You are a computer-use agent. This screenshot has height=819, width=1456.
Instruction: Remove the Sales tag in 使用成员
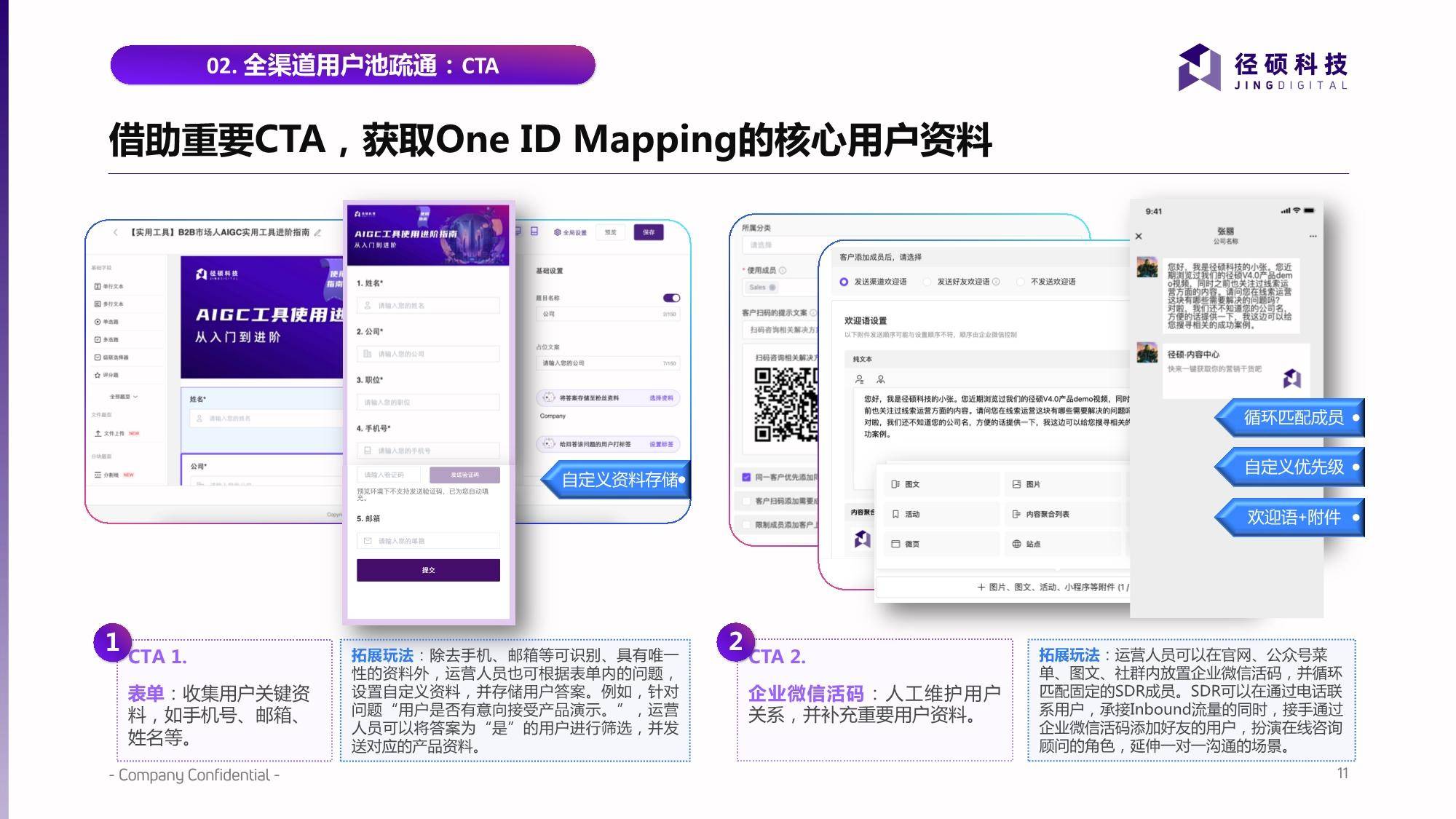(772, 288)
